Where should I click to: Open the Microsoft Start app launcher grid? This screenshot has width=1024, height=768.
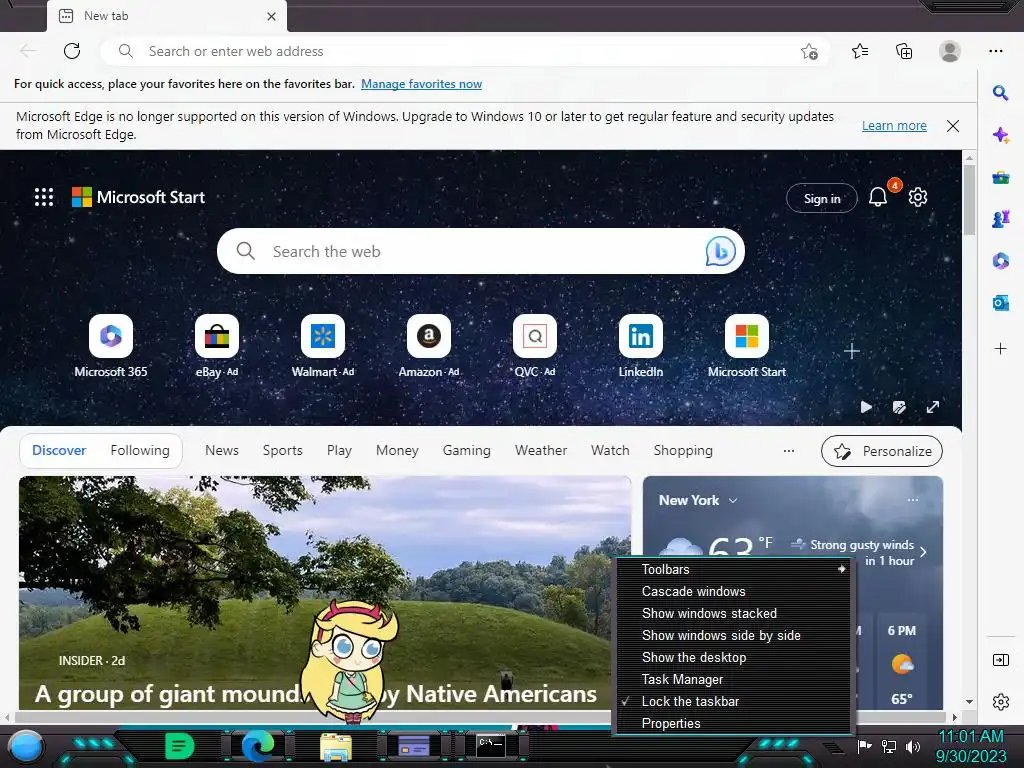coord(44,197)
